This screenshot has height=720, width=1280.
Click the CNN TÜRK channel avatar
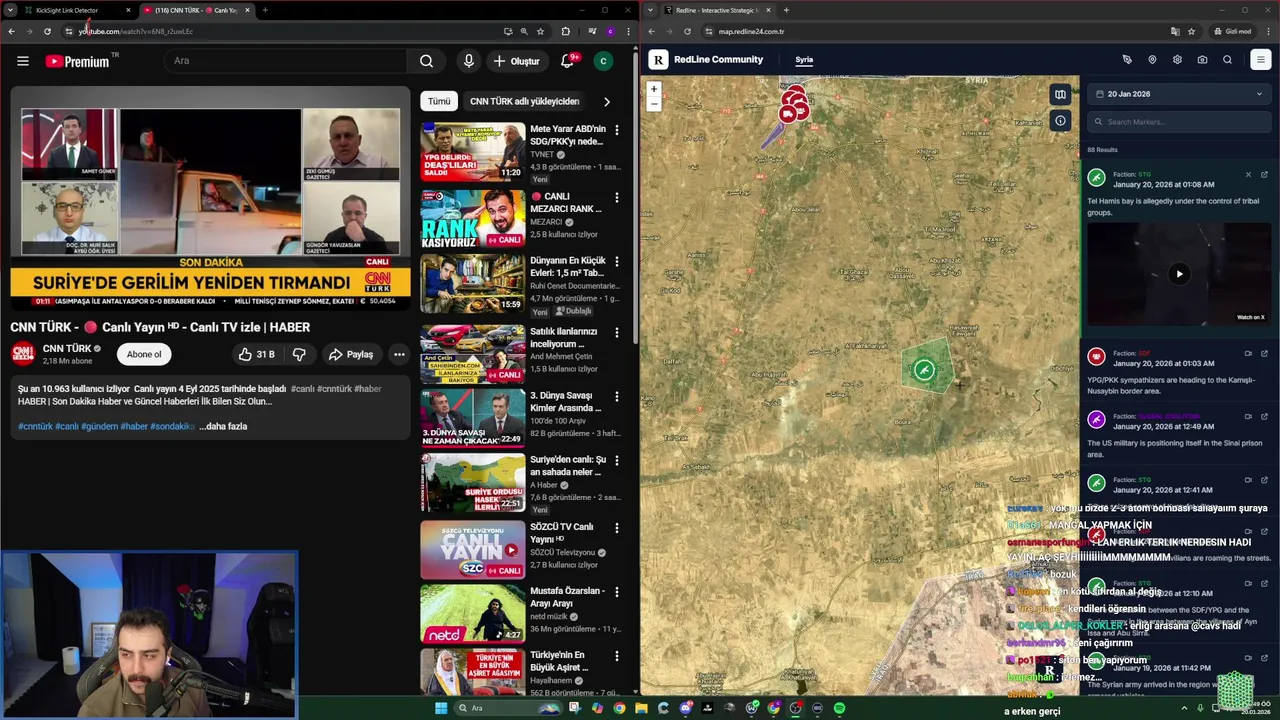pos(22,353)
